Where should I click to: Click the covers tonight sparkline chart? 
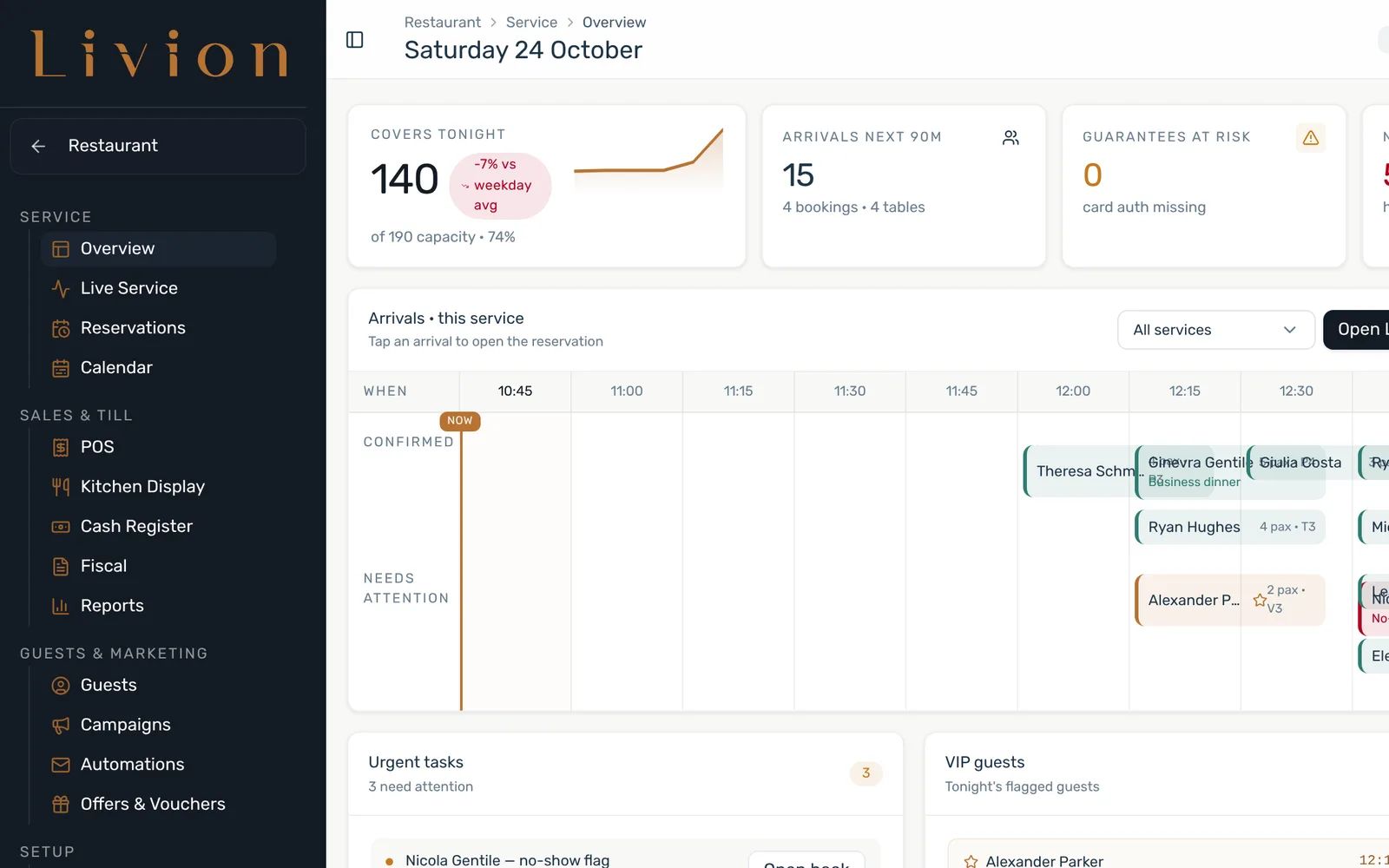click(648, 161)
